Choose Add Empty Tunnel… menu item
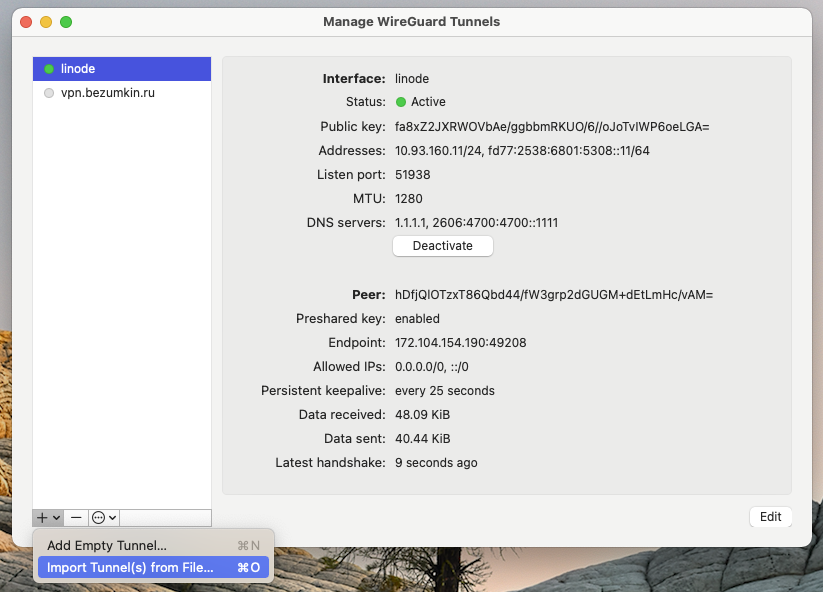The height and width of the screenshot is (592, 823). click(153, 545)
